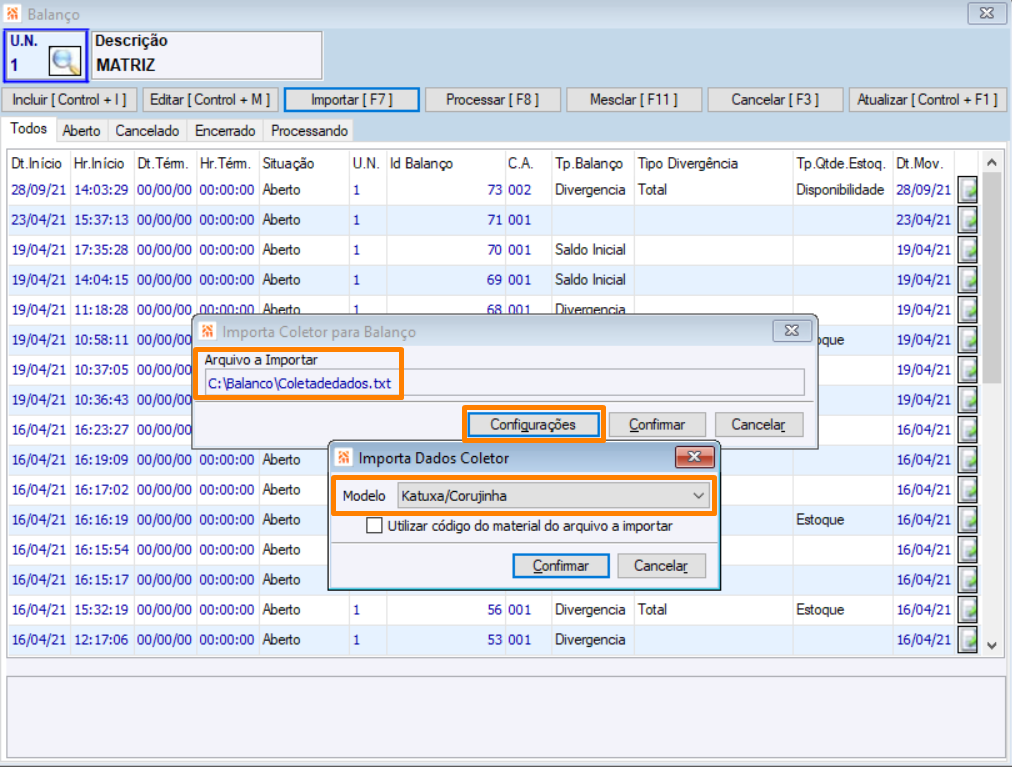Click the Dt.Início column header
This screenshot has height=767, width=1012.
[x=37, y=163]
